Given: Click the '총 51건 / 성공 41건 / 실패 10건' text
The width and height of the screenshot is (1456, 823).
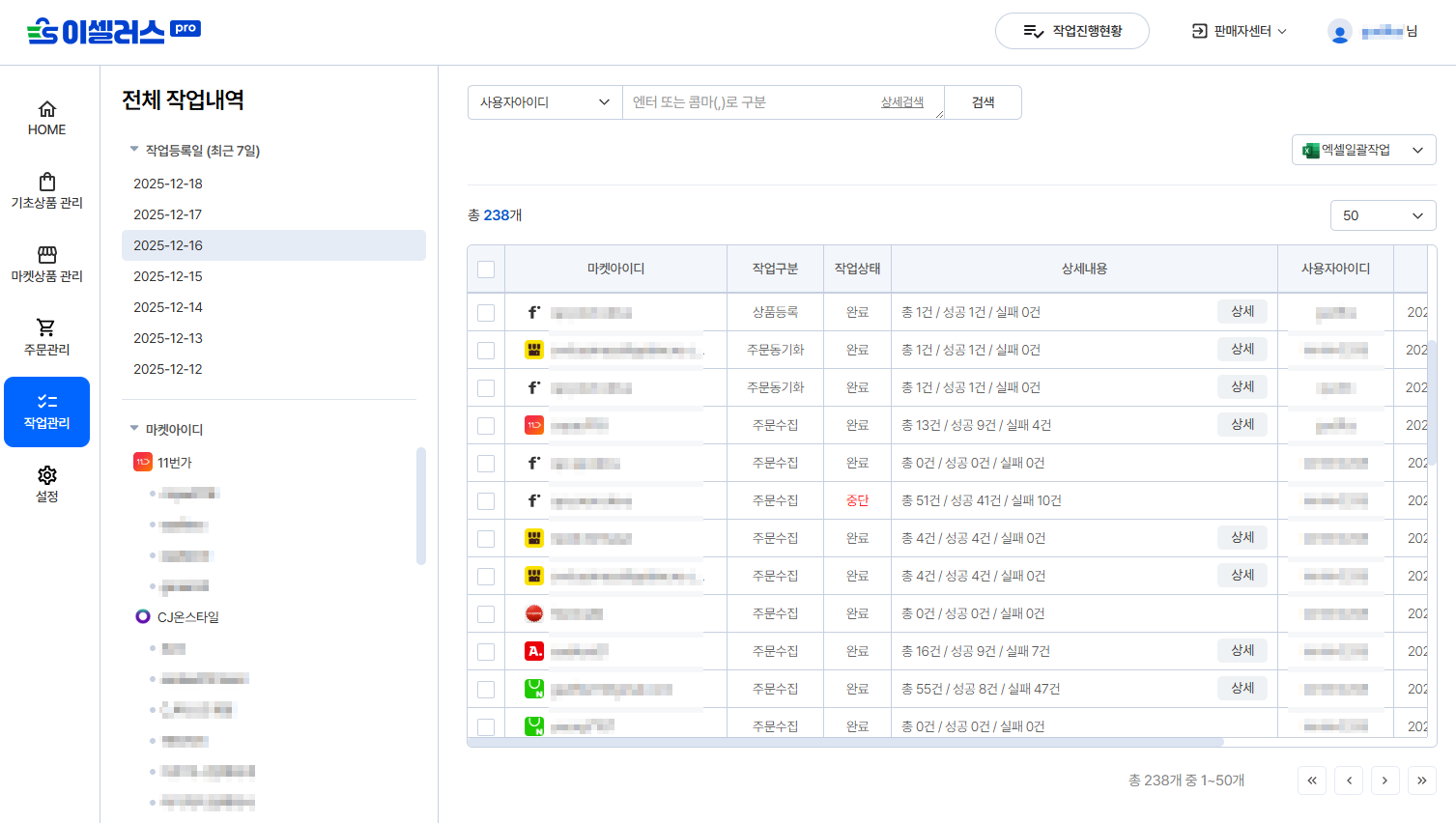Looking at the screenshot, I should [982, 500].
